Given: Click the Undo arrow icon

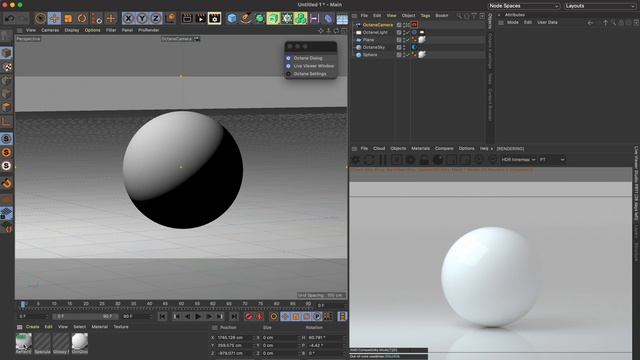Looking at the screenshot, I should [10, 18].
